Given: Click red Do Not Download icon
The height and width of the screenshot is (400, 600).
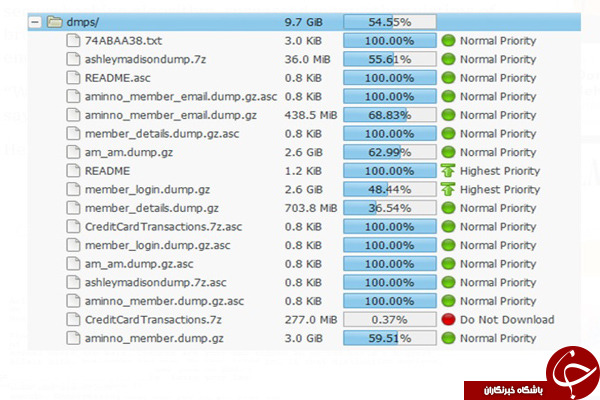Looking at the screenshot, I should [448, 319].
